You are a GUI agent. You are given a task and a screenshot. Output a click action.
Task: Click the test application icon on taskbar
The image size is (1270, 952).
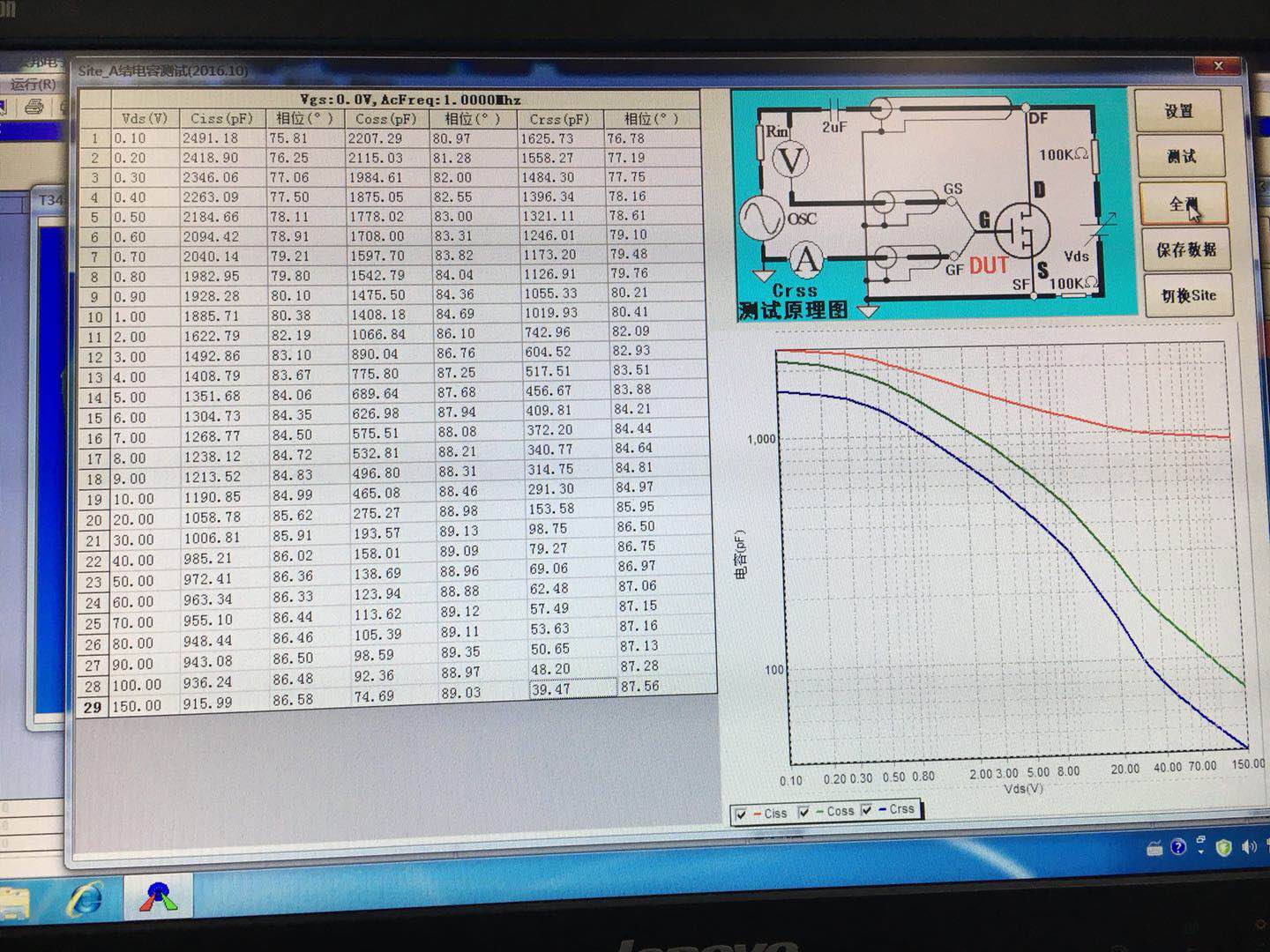pos(158,897)
